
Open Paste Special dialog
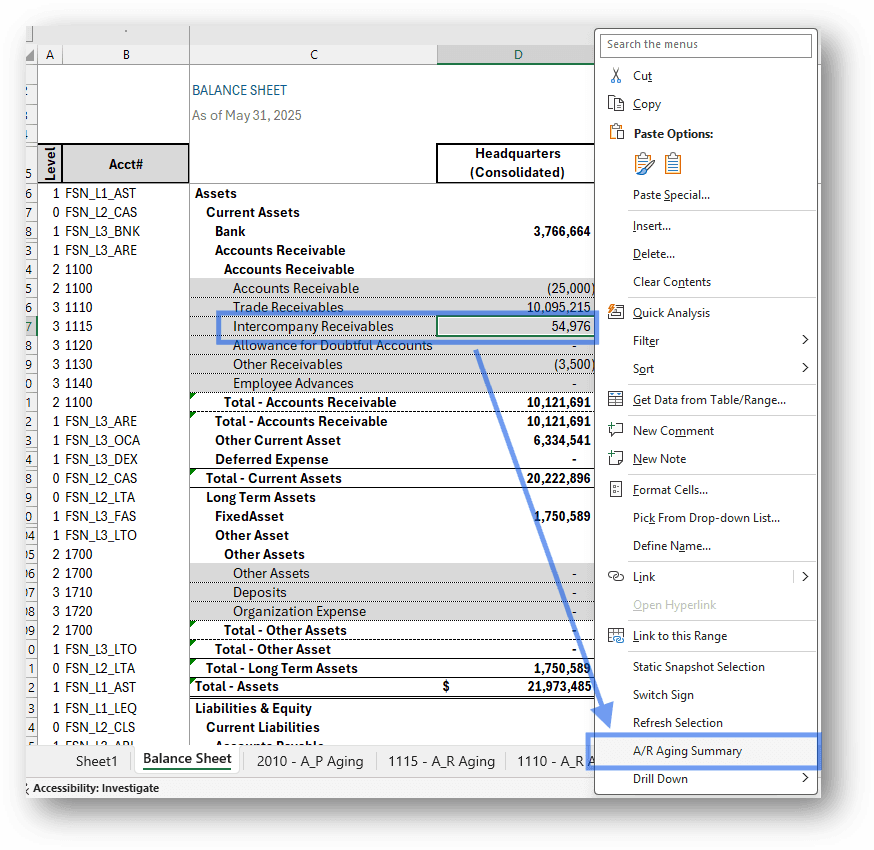click(671, 195)
